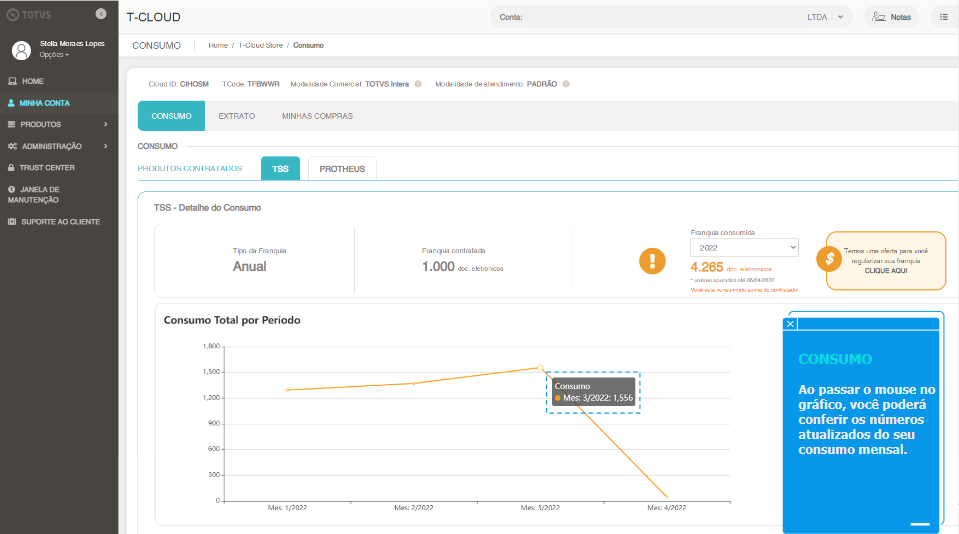The height and width of the screenshot is (534, 959).
Task: Click the popup progress dash indicator
Action: pos(920,524)
